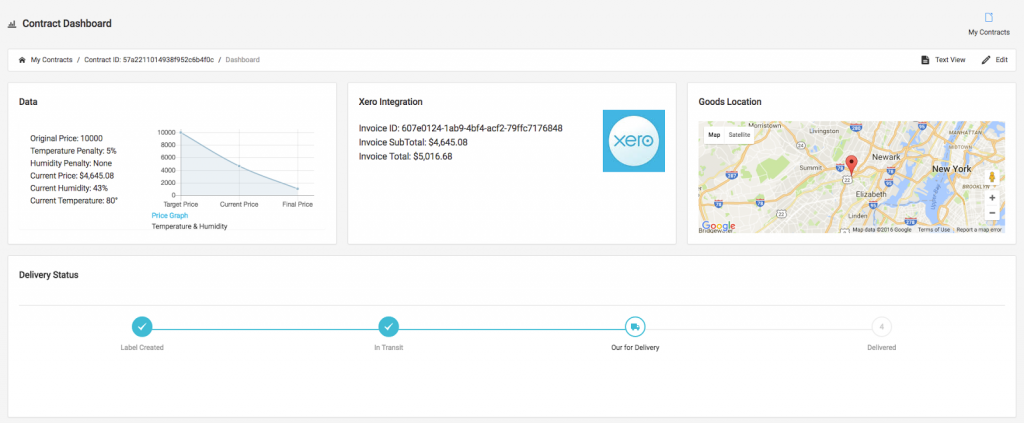Click the Edit pencil icon
This screenshot has height=423, width=1024.
click(x=985, y=60)
